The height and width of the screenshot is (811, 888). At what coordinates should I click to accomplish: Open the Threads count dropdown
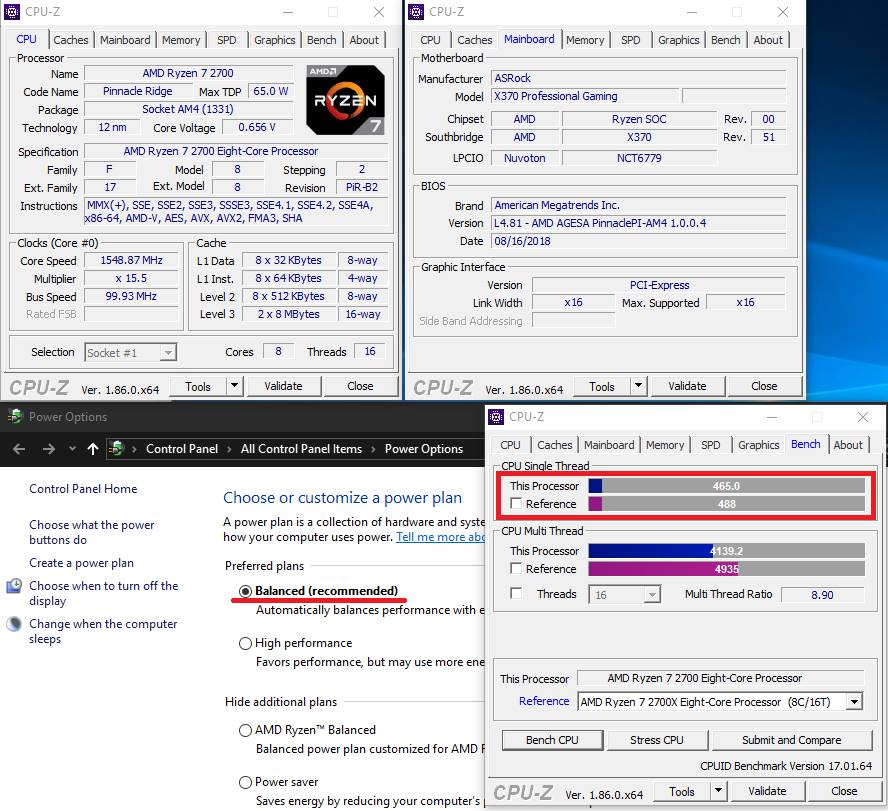tap(652, 595)
